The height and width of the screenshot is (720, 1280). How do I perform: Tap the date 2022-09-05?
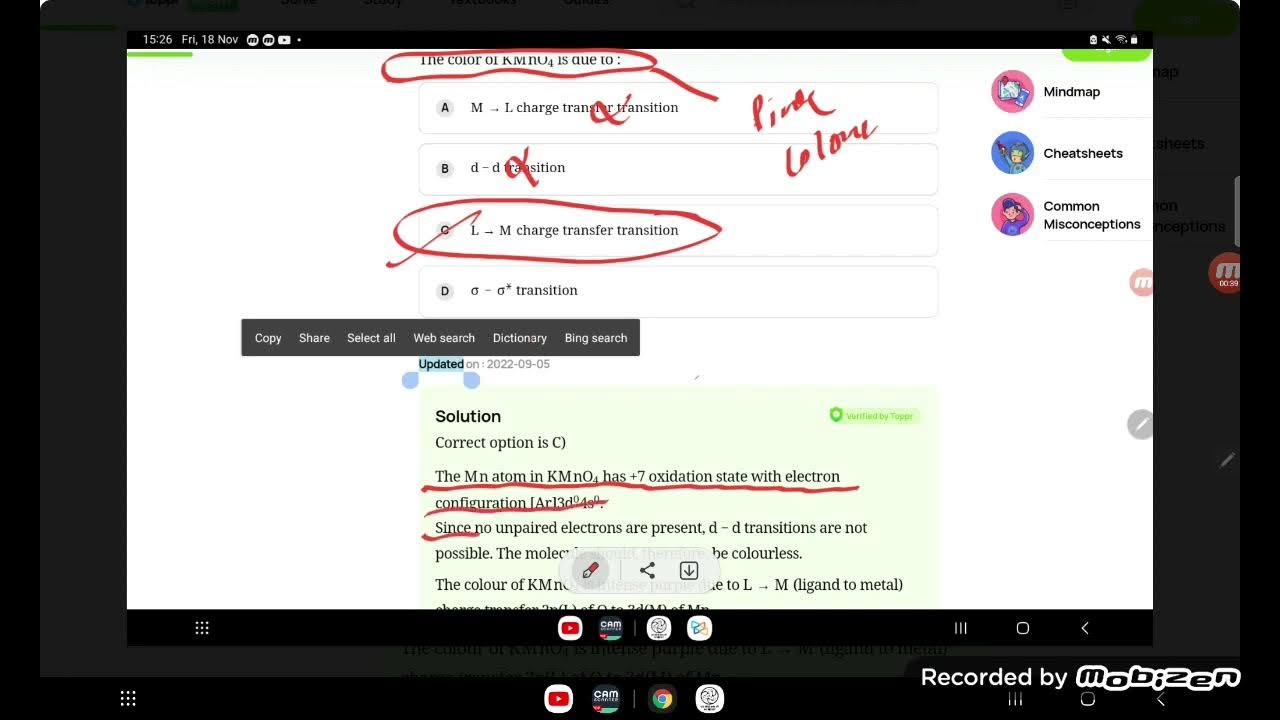click(518, 364)
